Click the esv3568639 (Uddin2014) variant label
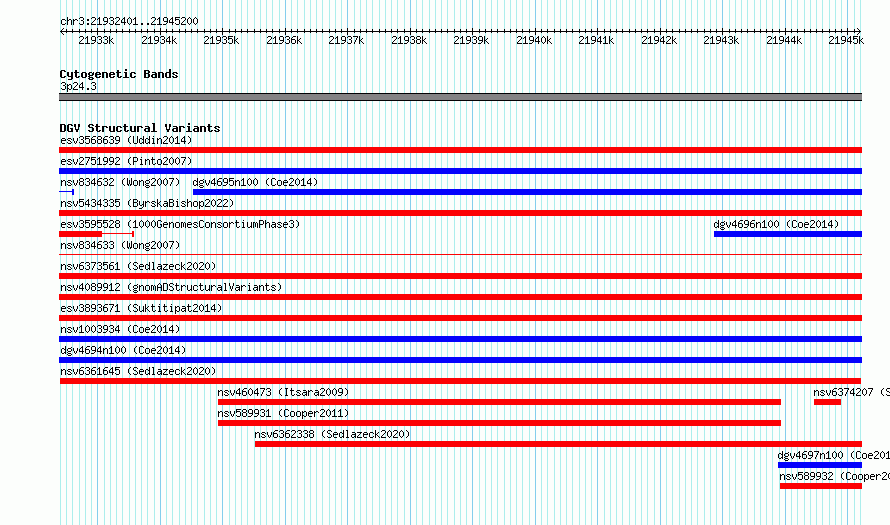The width and height of the screenshot is (890, 525). [126, 140]
